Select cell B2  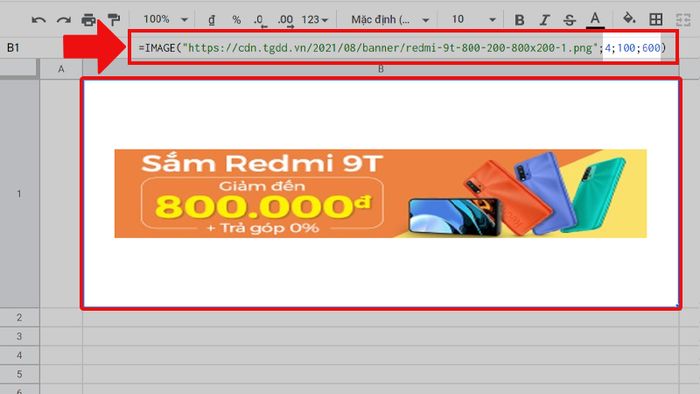point(381,317)
